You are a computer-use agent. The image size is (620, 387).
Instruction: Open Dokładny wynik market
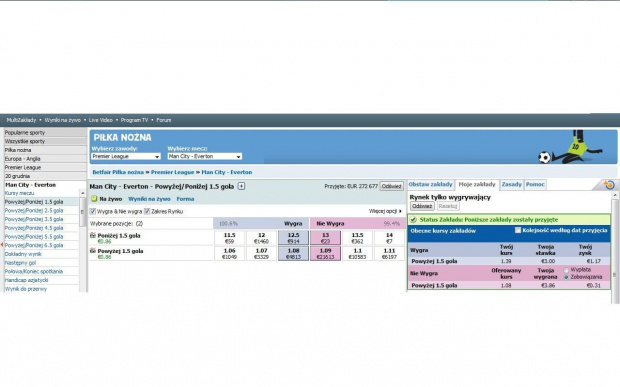pos(23,254)
